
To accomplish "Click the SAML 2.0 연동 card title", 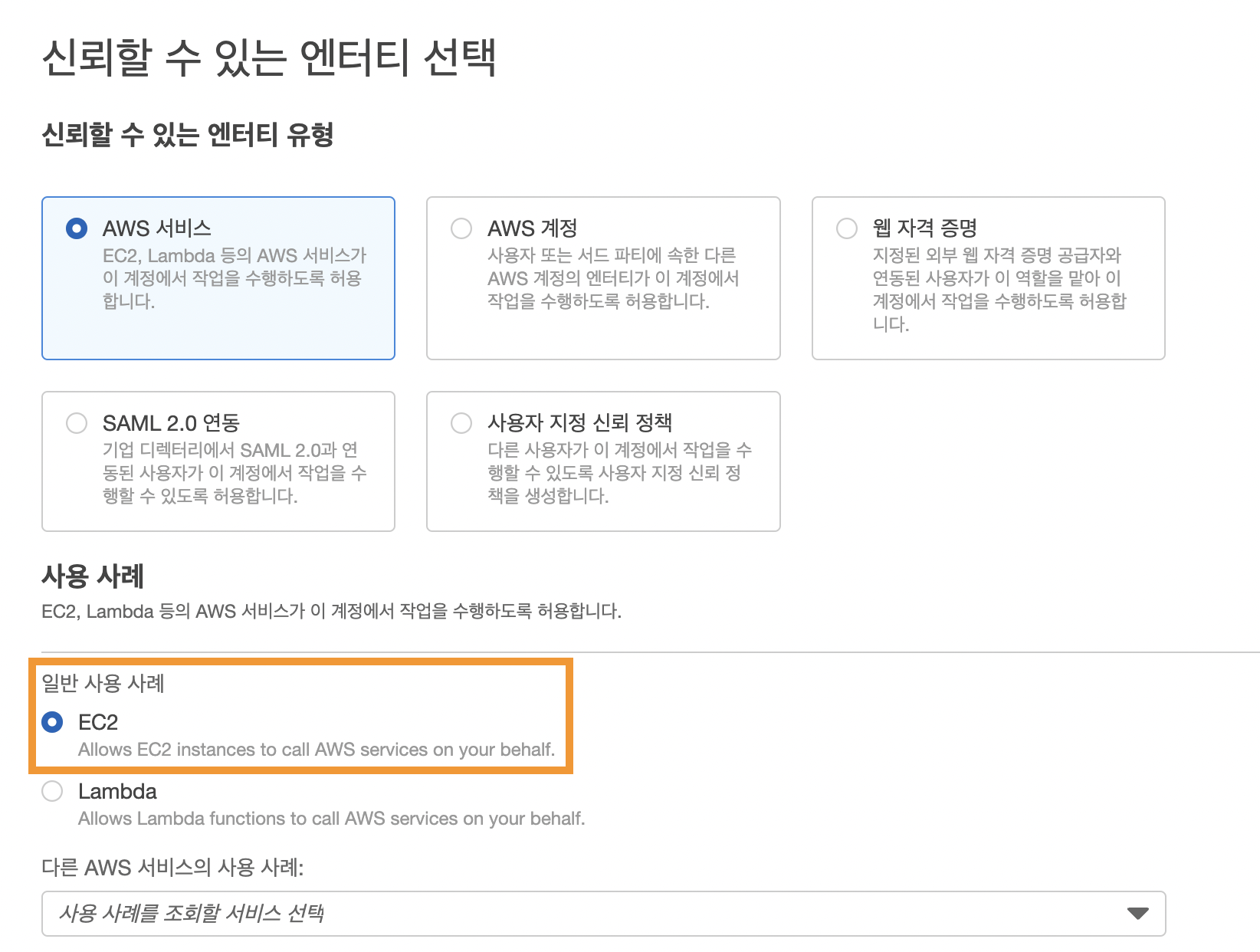I will pyautogui.click(x=172, y=423).
